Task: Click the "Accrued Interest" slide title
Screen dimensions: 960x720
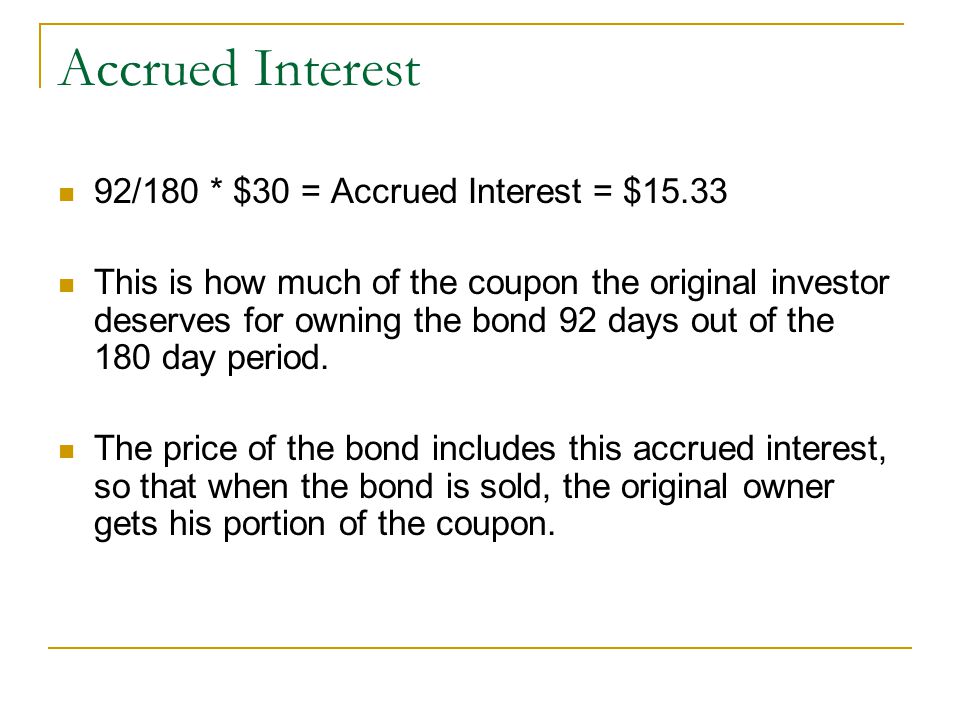Action: pyautogui.click(x=239, y=68)
